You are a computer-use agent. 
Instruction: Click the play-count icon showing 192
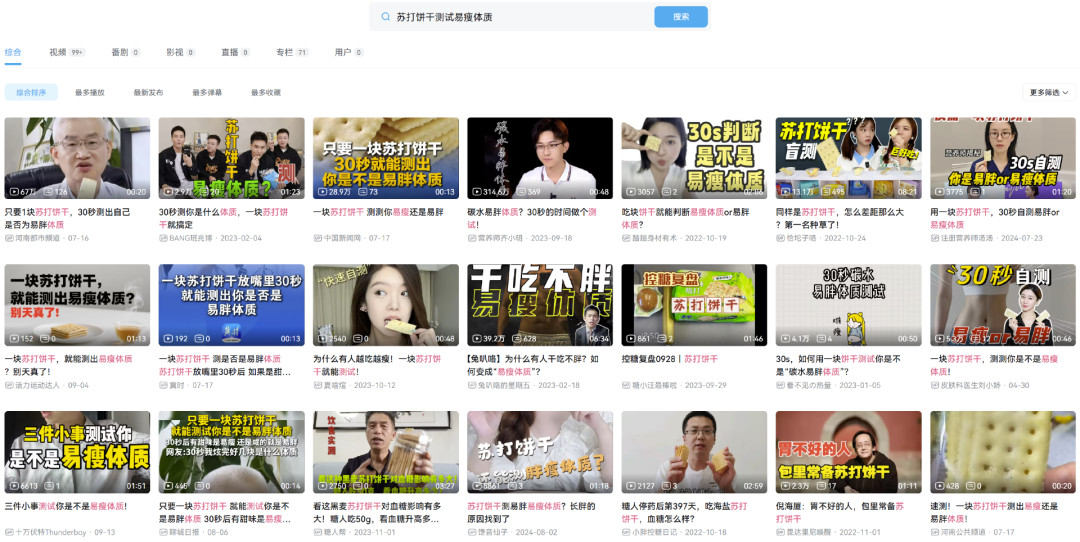tap(168, 339)
